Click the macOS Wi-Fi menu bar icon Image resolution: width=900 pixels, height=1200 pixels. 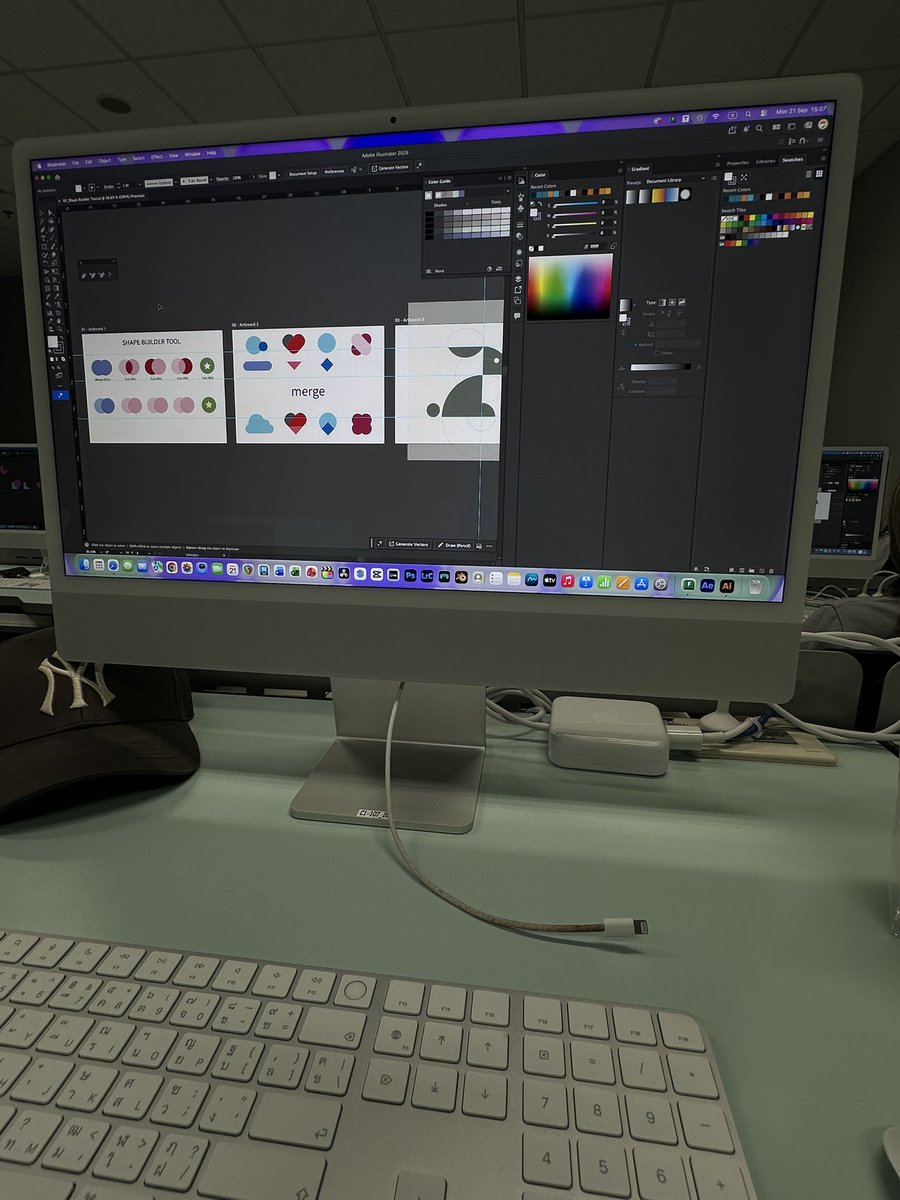(x=716, y=116)
